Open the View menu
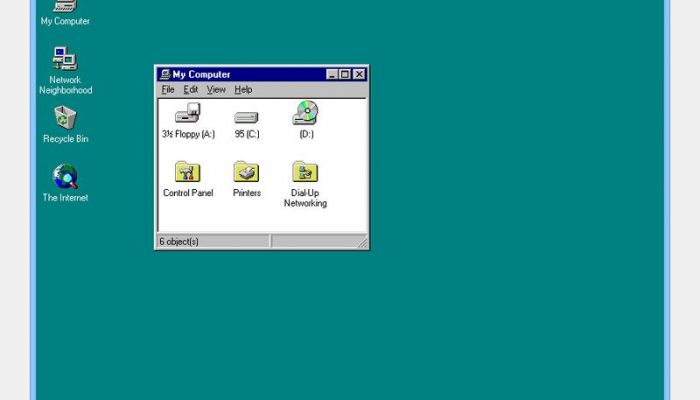 click(x=216, y=89)
